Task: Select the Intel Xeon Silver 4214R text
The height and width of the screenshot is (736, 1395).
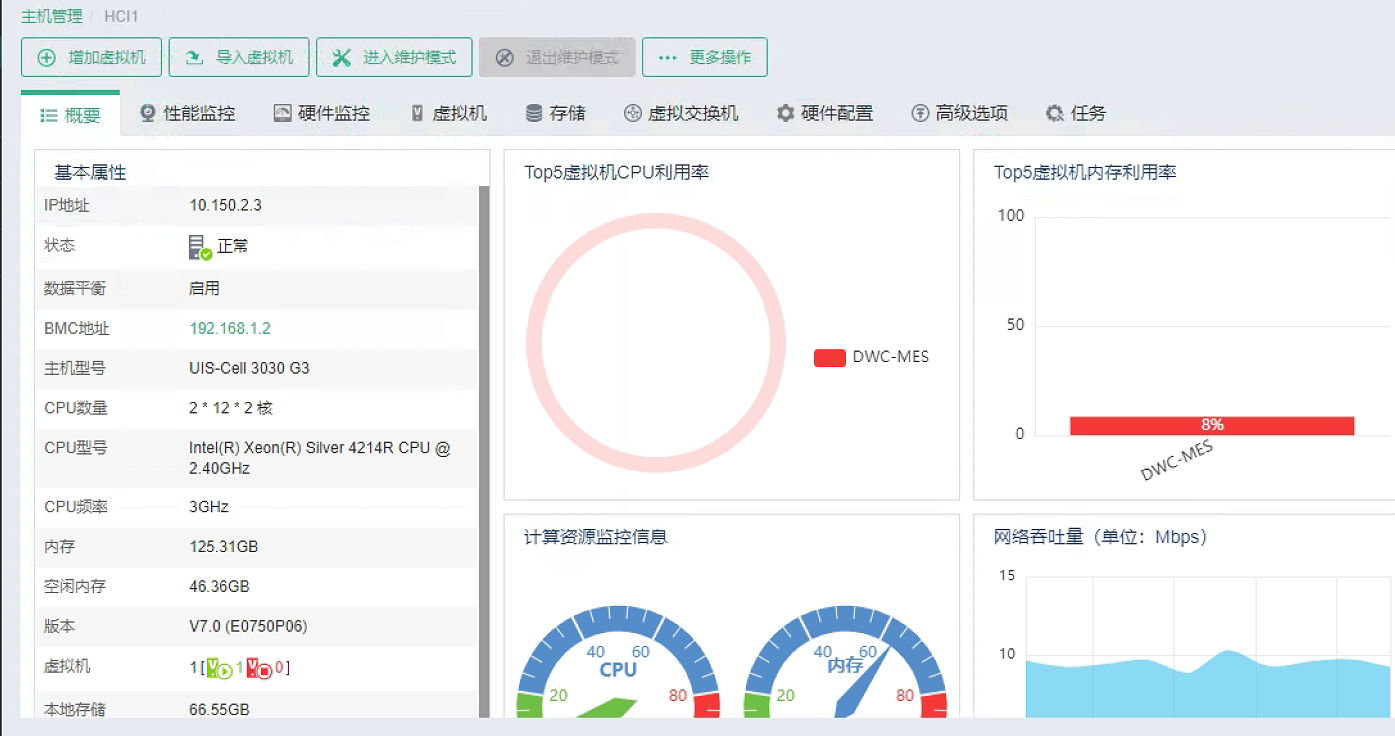Action: [320, 458]
